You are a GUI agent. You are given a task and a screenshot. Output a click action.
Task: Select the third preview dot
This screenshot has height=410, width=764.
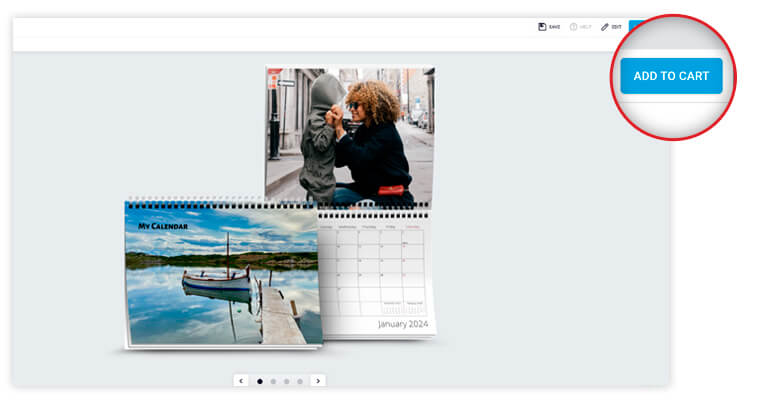click(x=286, y=381)
